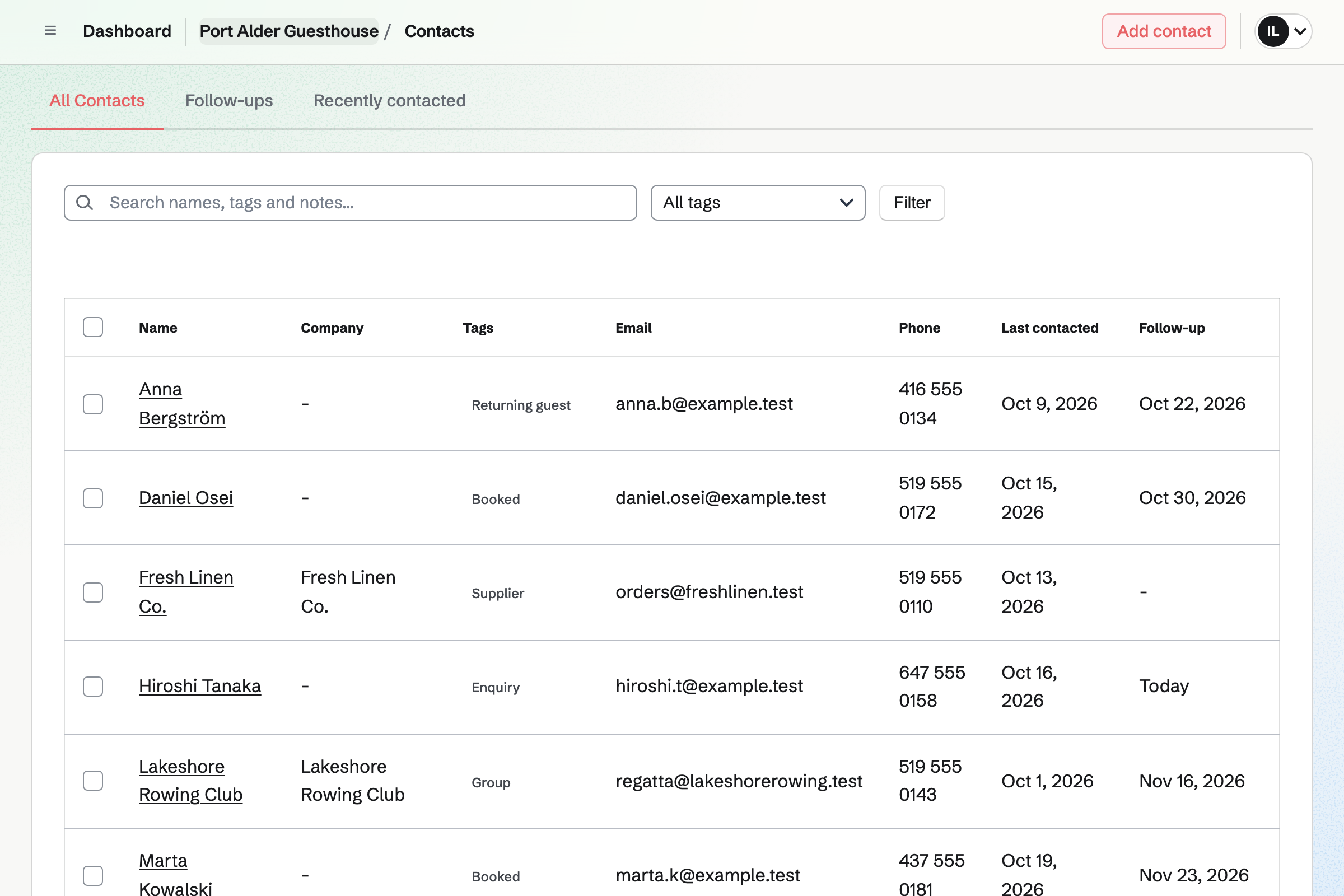Check the Hiroshi Tanaka row checkbox
This screenshot has width=1344, height=896.
coord(92,687)
